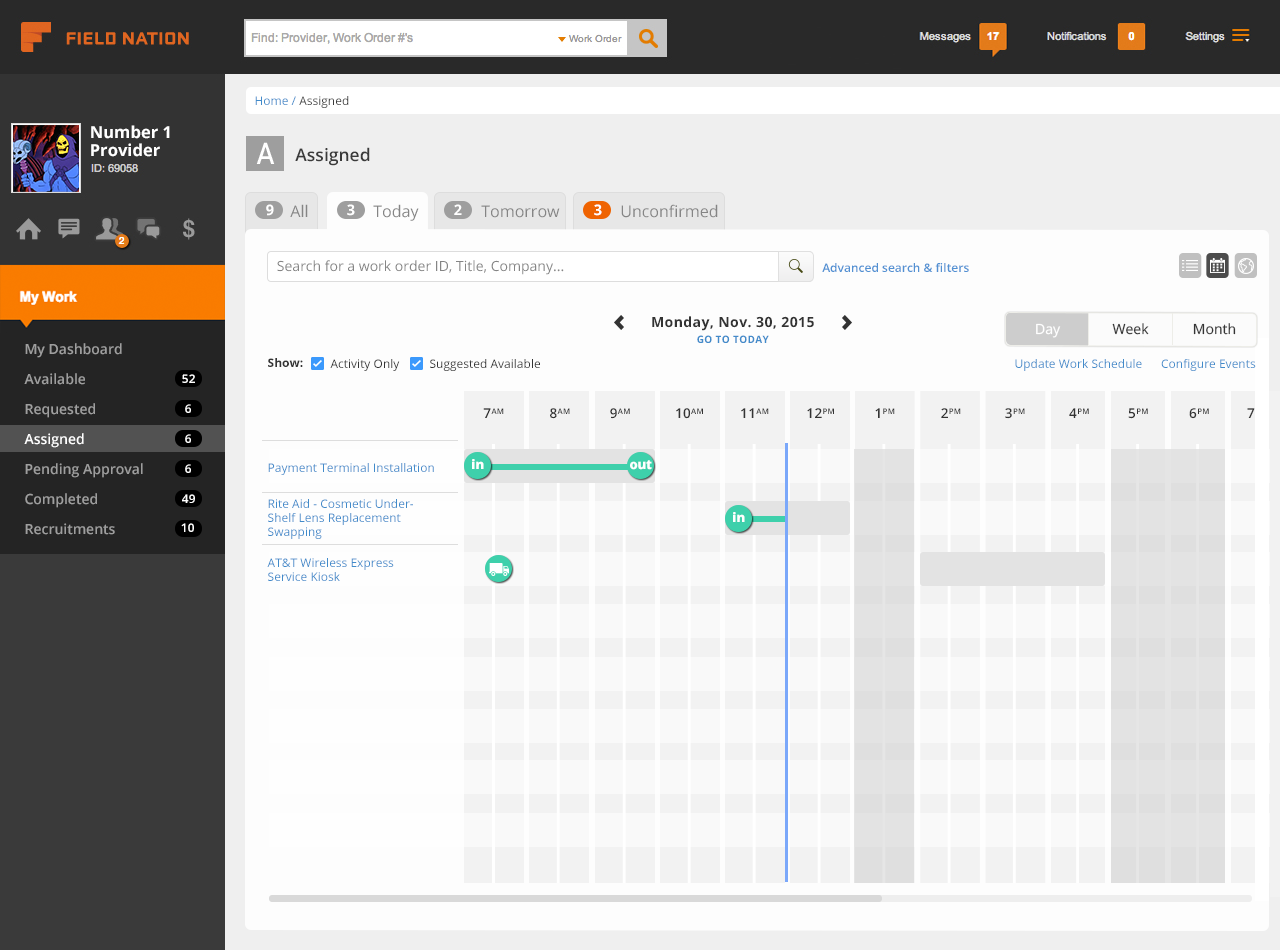Click the home icon in sidebar

pos(29,229)
